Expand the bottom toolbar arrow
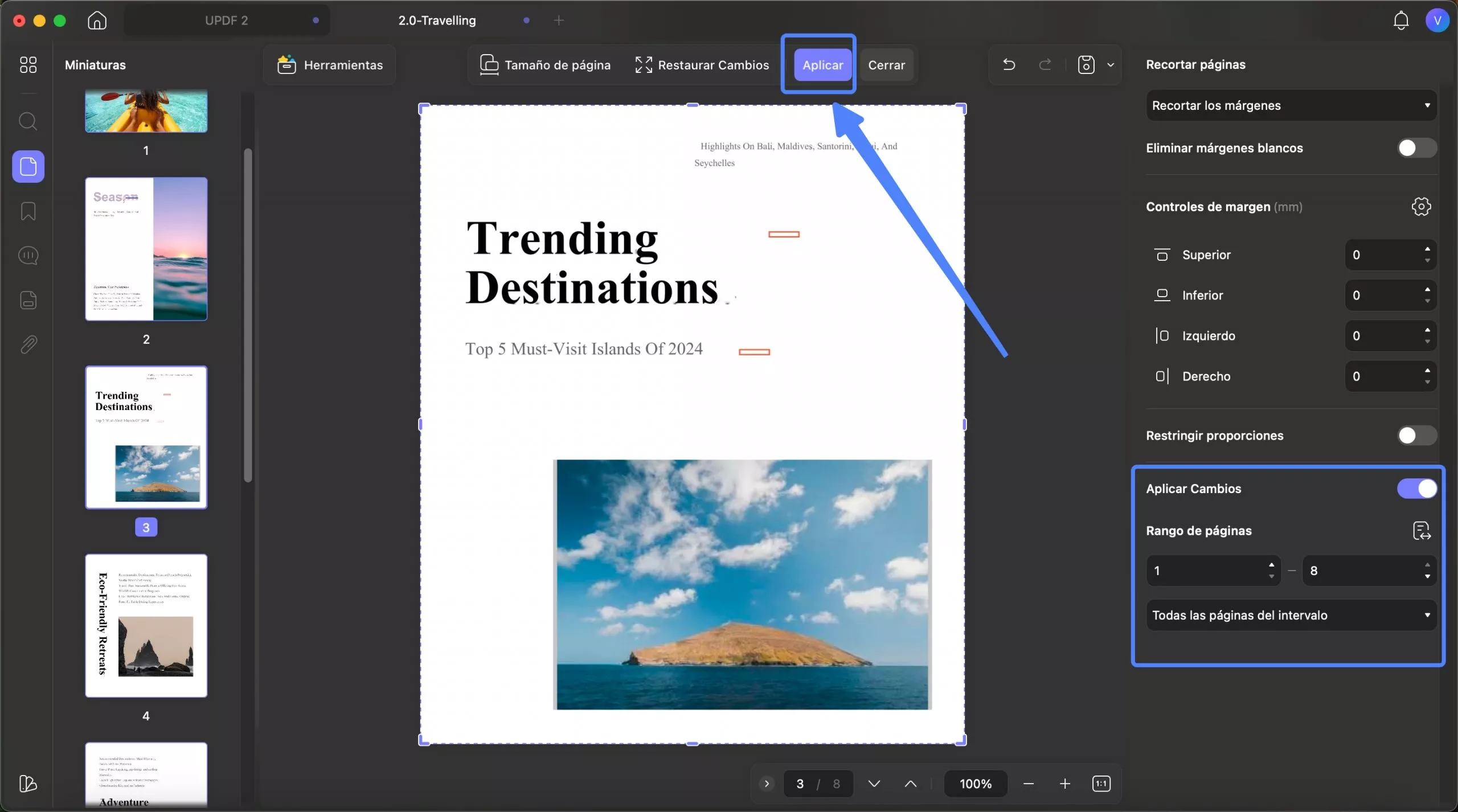Image resolution: width=1458 pixels, height=812 pixels. (x=767, y=784)
